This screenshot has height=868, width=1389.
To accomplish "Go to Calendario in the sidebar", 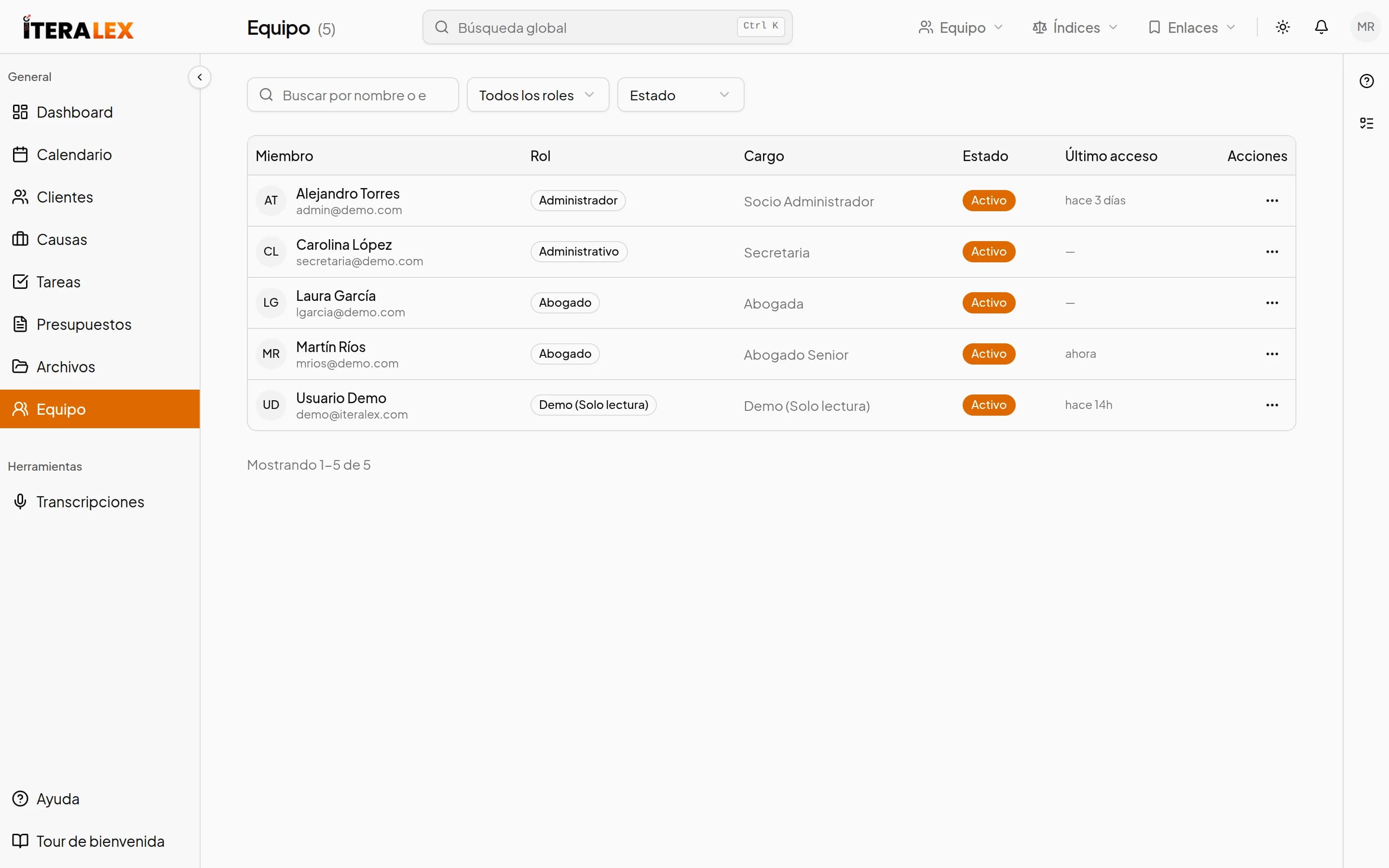I will (x=100, y=154).
